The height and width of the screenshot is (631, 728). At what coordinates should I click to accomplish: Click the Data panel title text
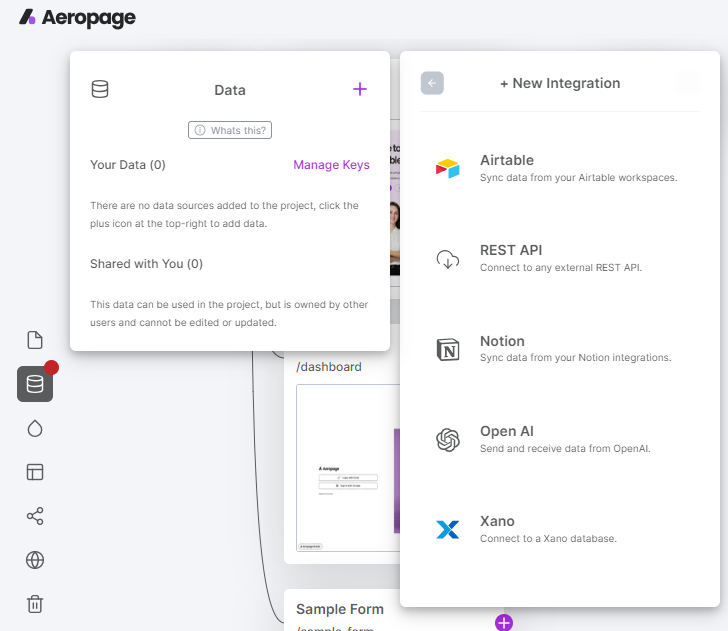coord(230,90)
